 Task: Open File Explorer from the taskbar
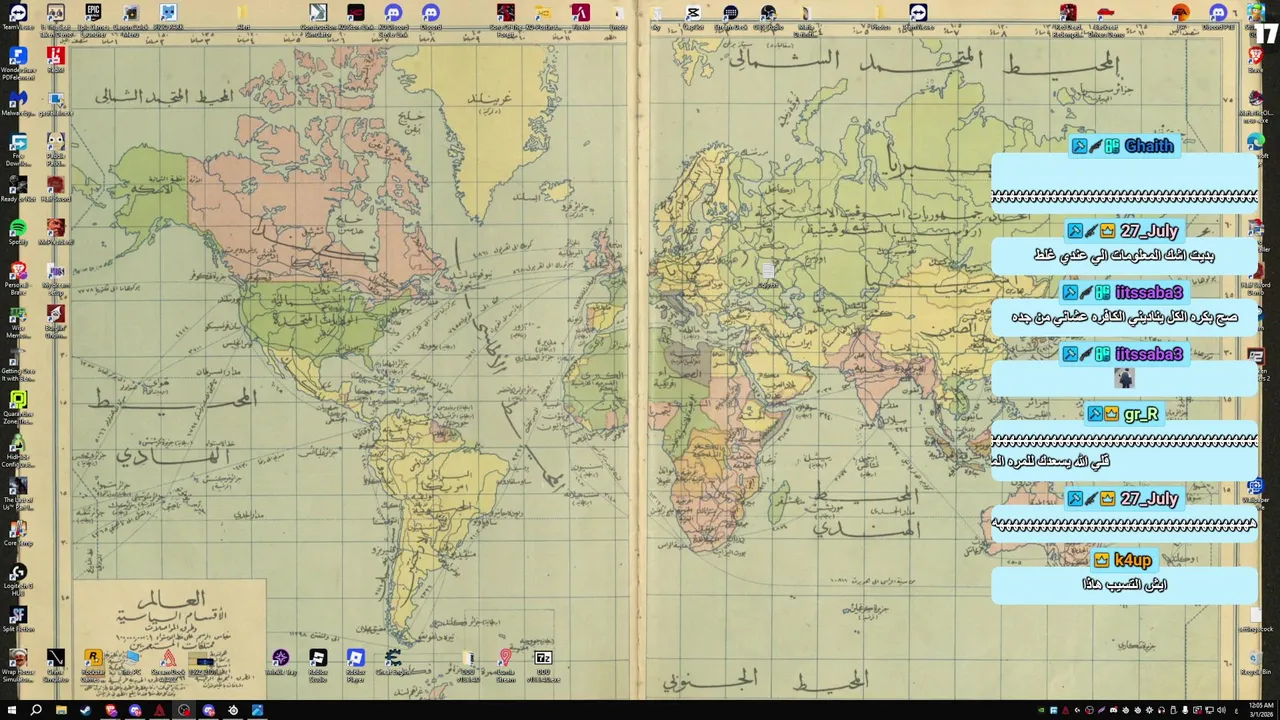61,710
